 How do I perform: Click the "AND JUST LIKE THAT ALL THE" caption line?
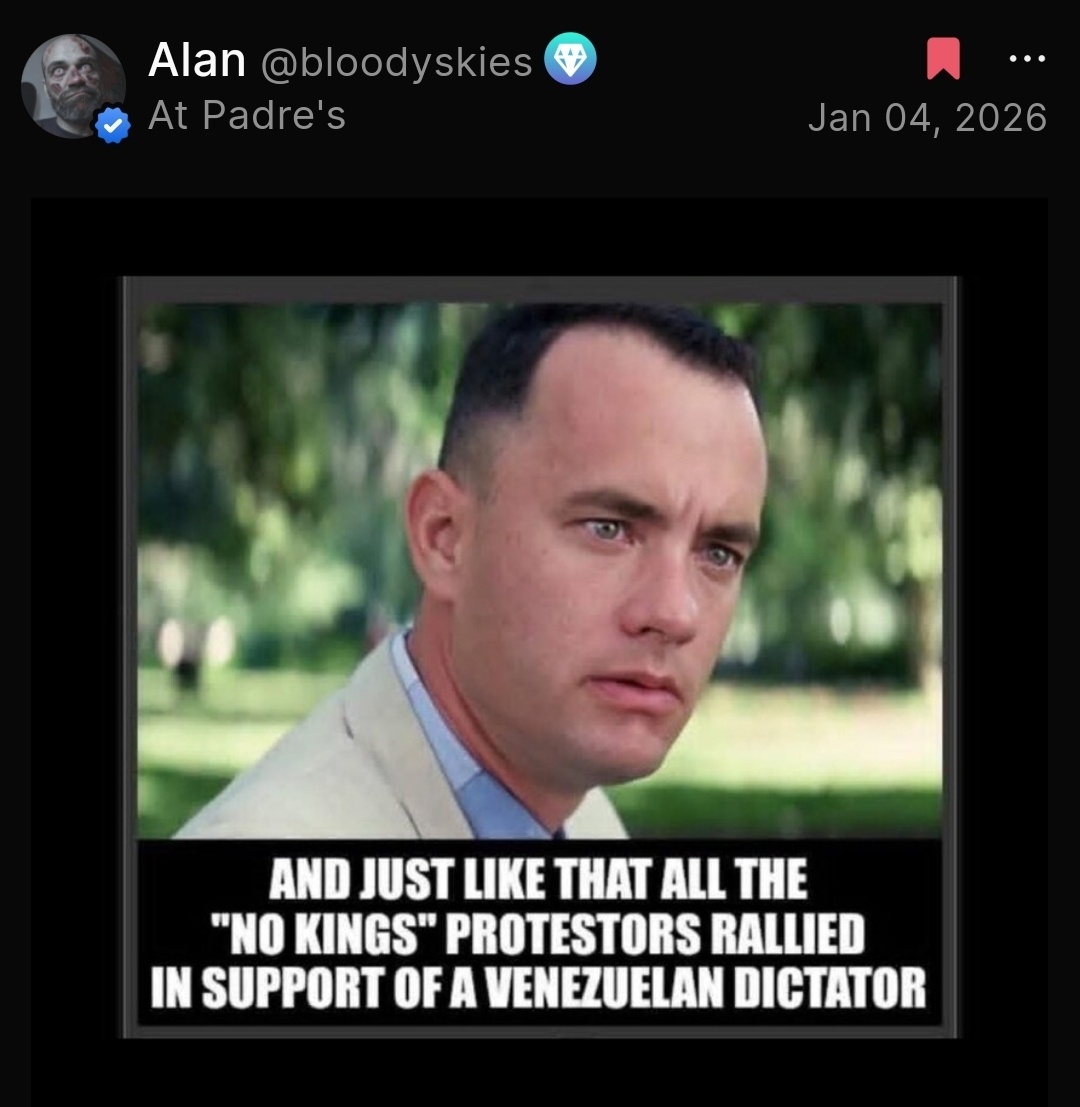(538, 879)
